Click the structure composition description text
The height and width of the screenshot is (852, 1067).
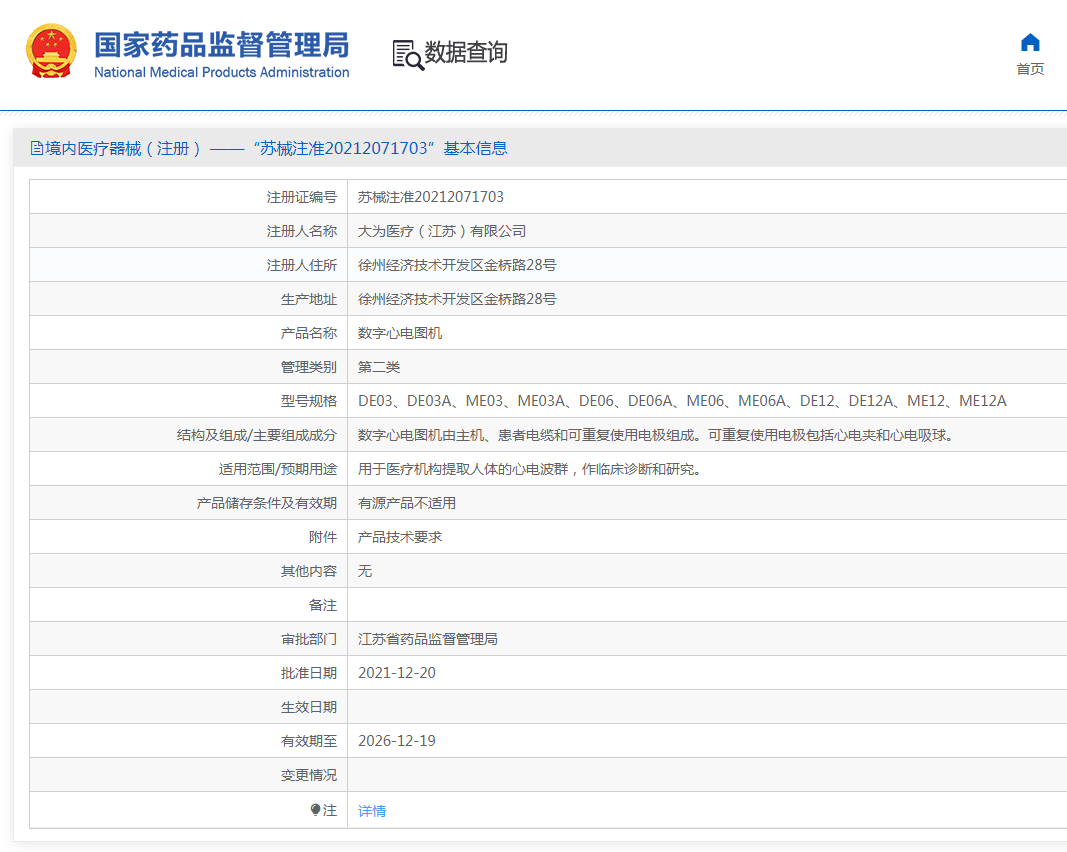click(657, 436)
